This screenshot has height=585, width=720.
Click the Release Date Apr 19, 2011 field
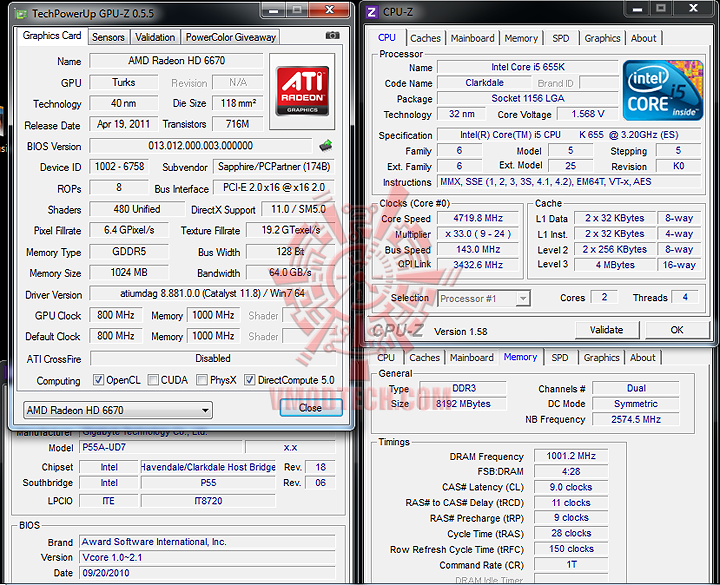pos(124,124)
